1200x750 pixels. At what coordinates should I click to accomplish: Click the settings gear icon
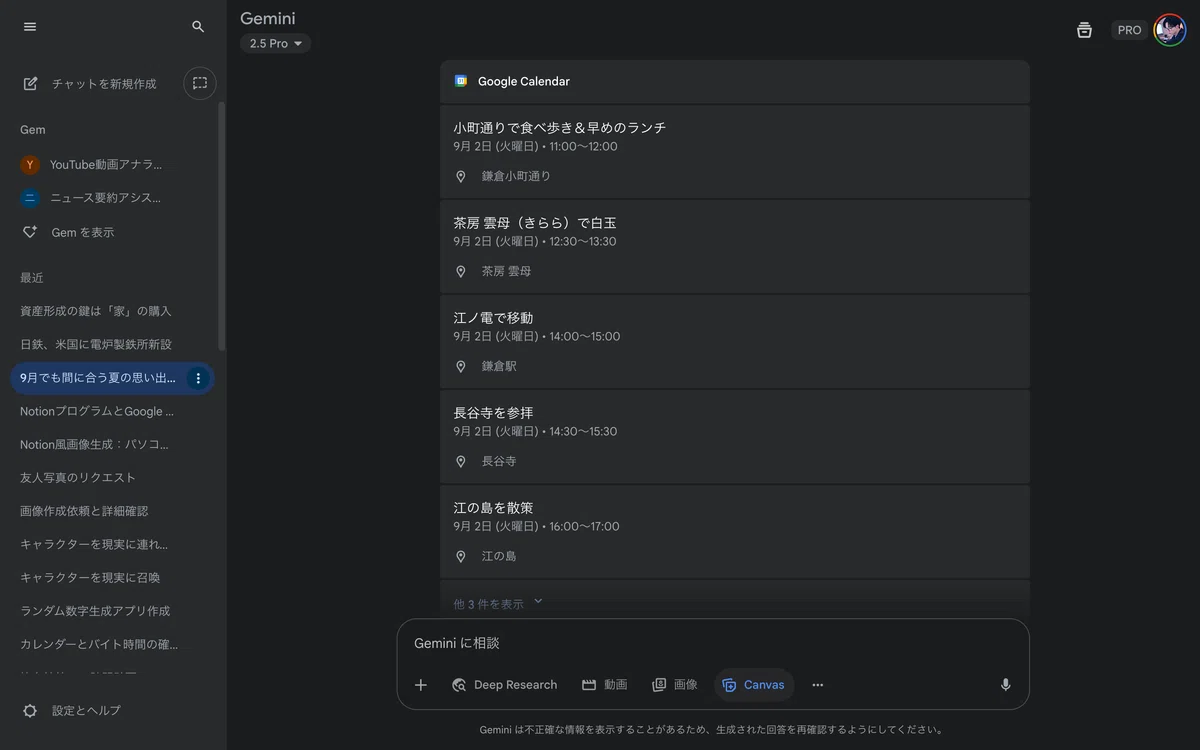pos(30,710)
